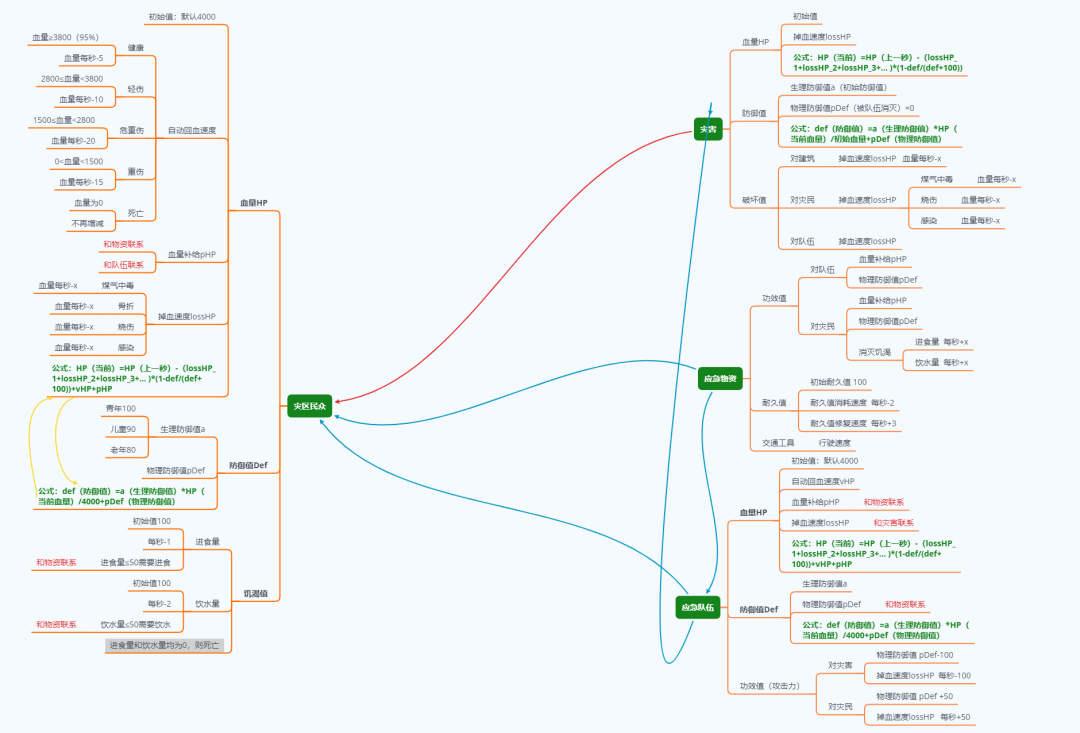Click the green 灾害 node
This screenshot has width=1080, height=733.
click(x=708, y=129)
